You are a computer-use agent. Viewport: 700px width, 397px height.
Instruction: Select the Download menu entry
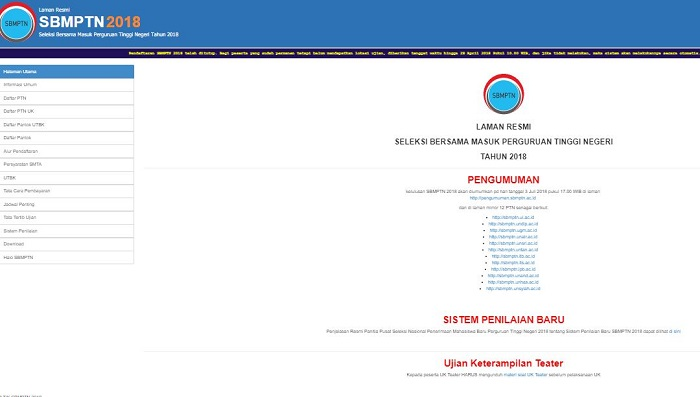[67, 244]
